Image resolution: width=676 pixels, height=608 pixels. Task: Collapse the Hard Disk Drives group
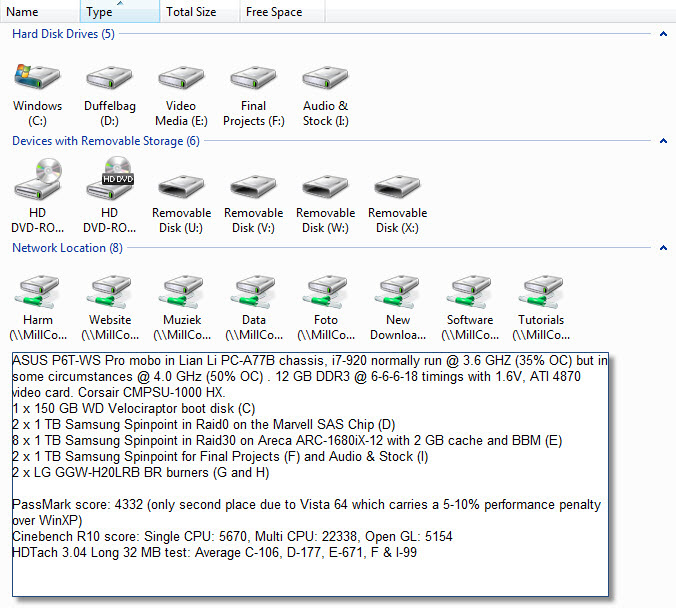click(662, 34)
